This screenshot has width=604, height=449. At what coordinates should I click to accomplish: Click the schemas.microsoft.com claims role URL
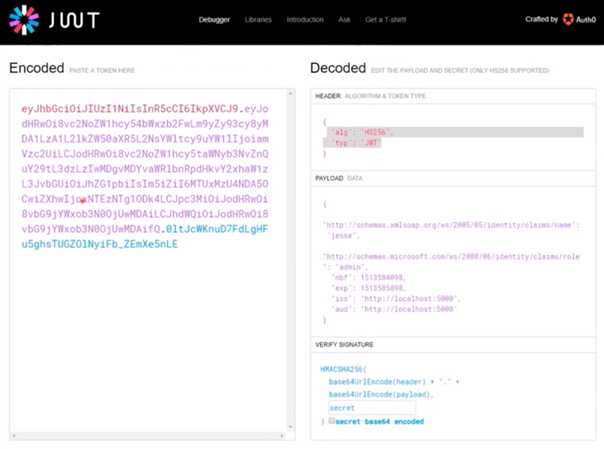451,256
